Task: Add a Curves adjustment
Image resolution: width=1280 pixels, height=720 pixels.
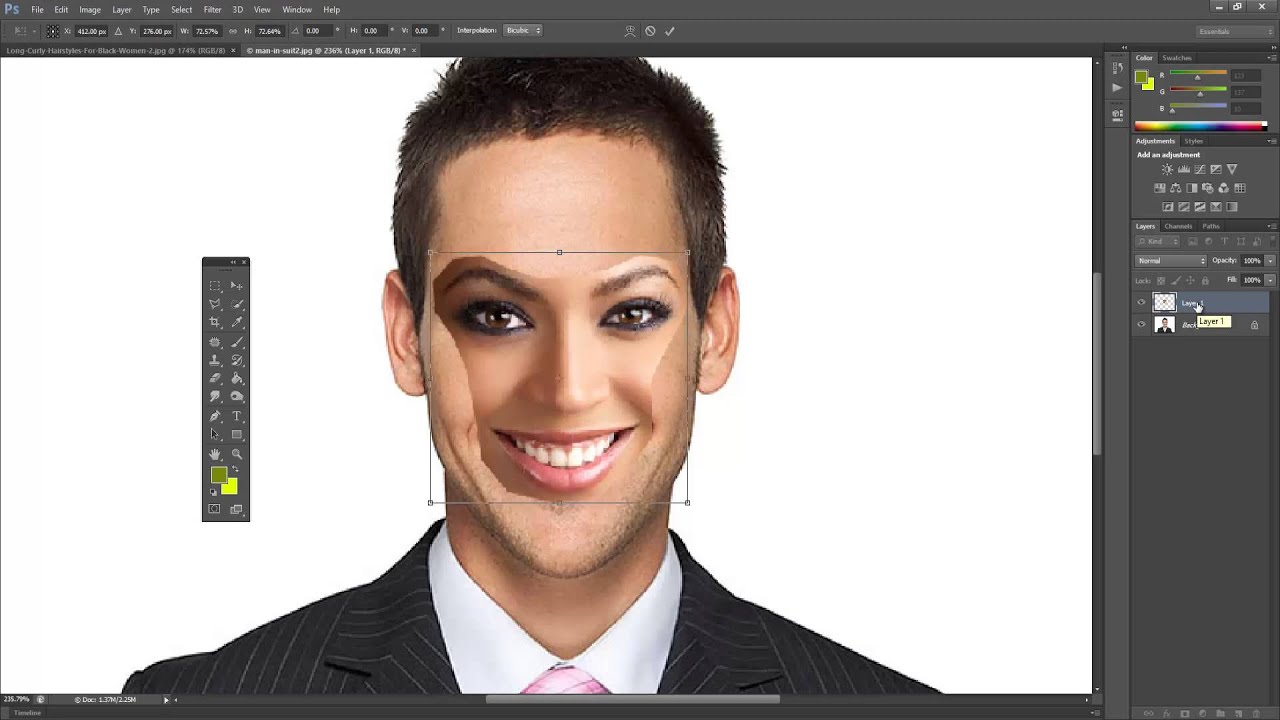Action: pyautogui.click(x=1199, y=169)
